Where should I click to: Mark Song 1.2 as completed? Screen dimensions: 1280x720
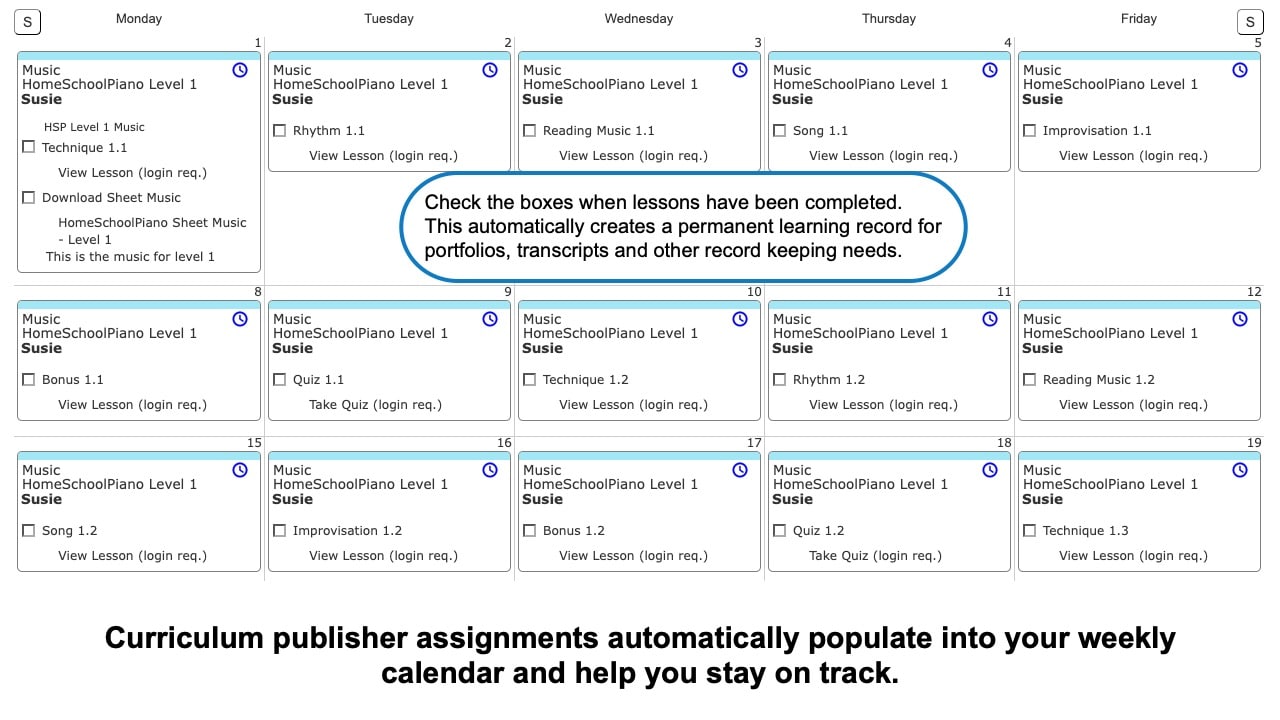click(29, 530)
